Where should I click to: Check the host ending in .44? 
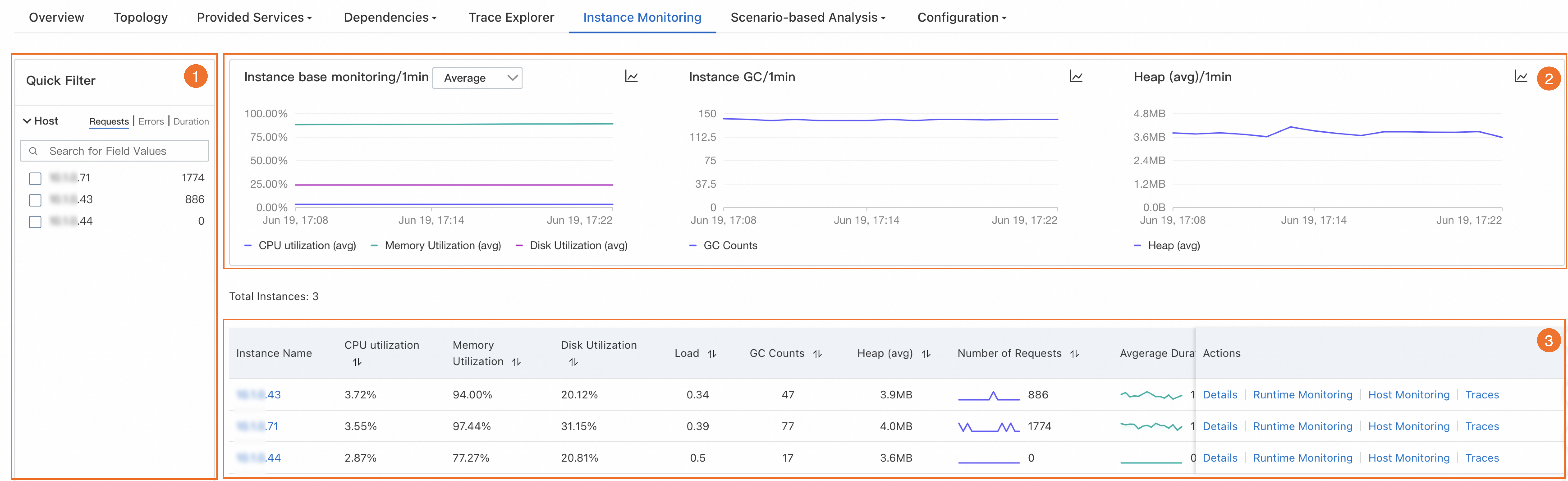[35, 222]
